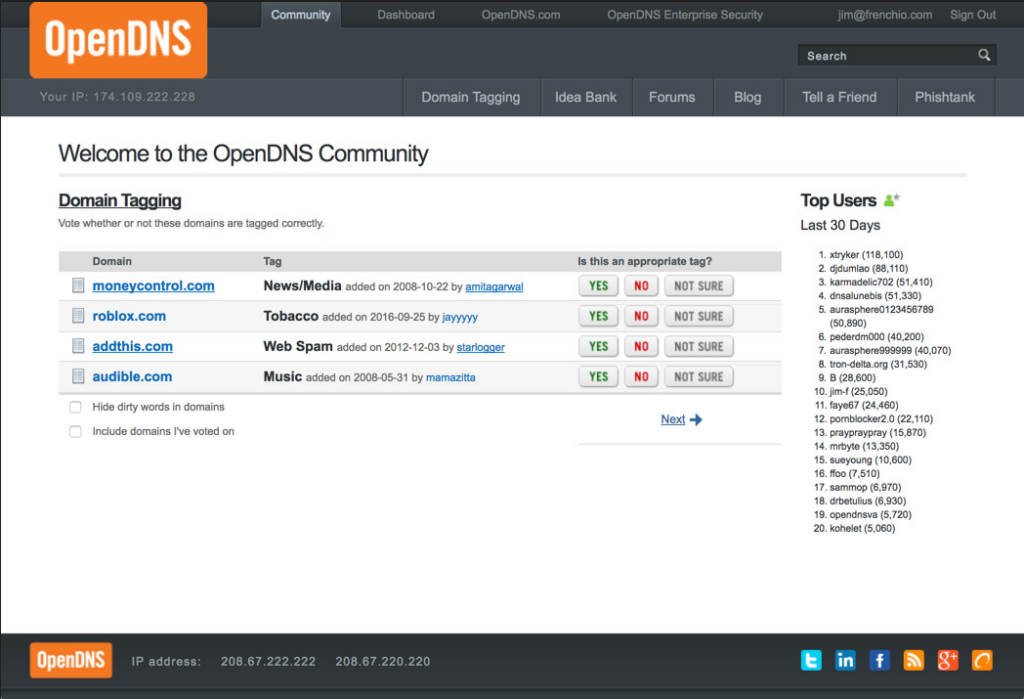
Task: Click the OpenDNS orange header logo
Action: click(x=118, y=41)
